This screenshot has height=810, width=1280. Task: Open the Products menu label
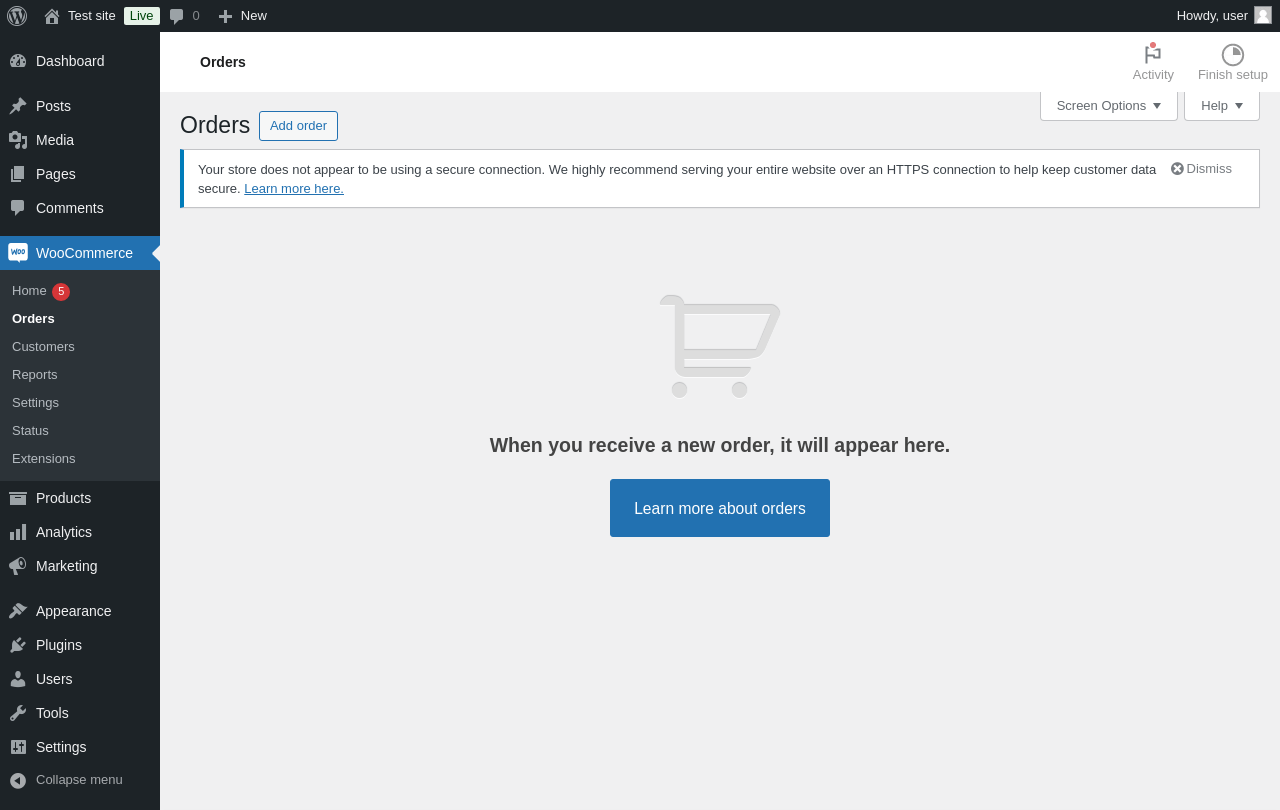[x=63, y=498]
